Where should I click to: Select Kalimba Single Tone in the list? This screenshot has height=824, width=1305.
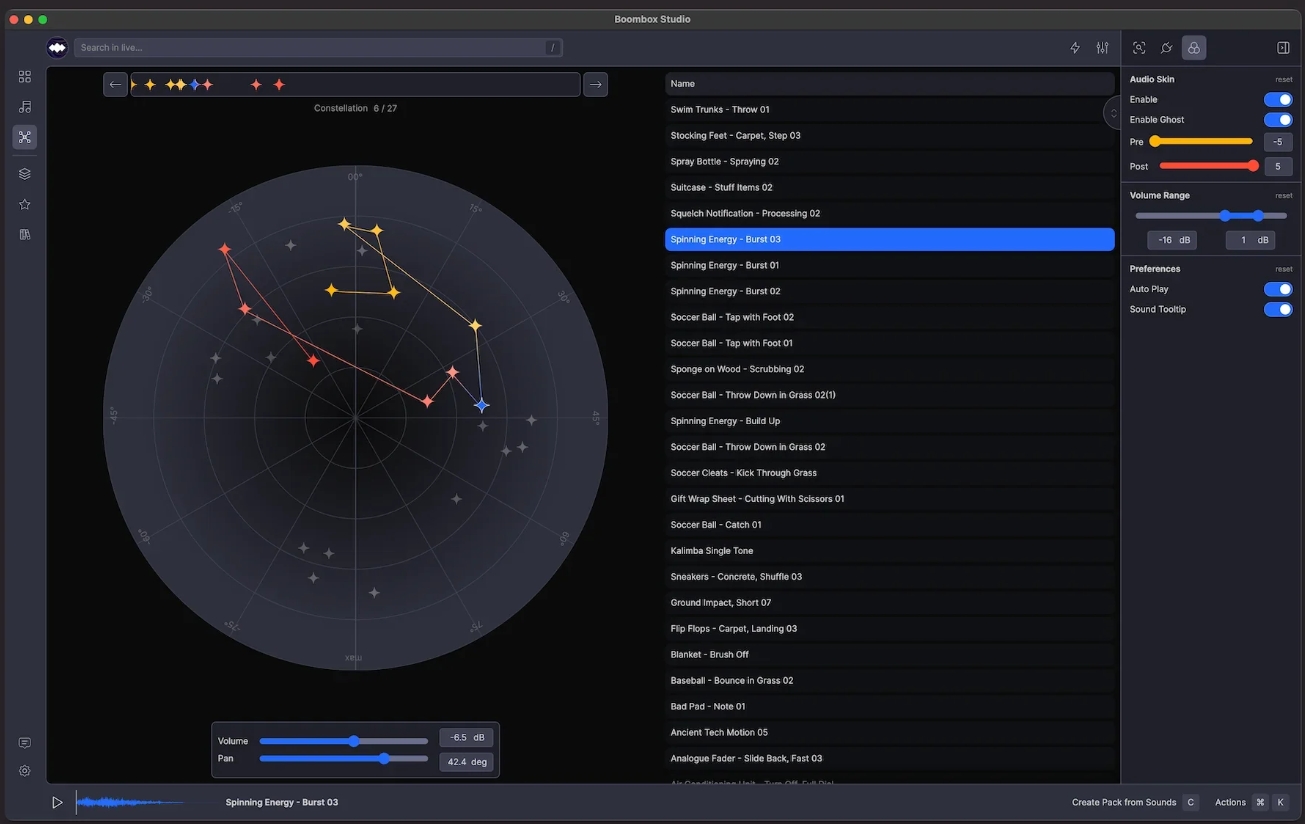point(712,551)
